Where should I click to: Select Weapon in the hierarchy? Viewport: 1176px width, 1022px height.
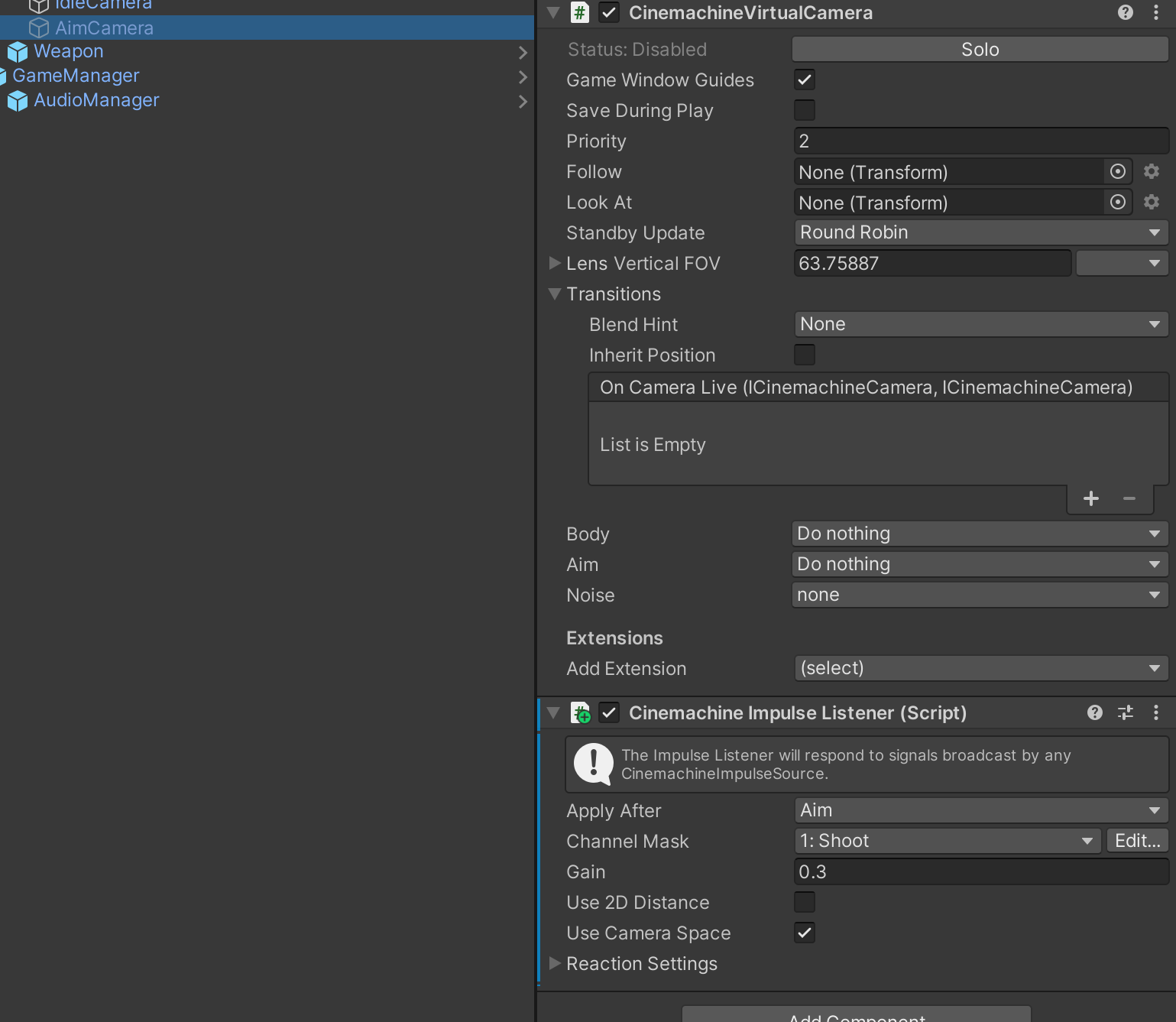(69, 51)
